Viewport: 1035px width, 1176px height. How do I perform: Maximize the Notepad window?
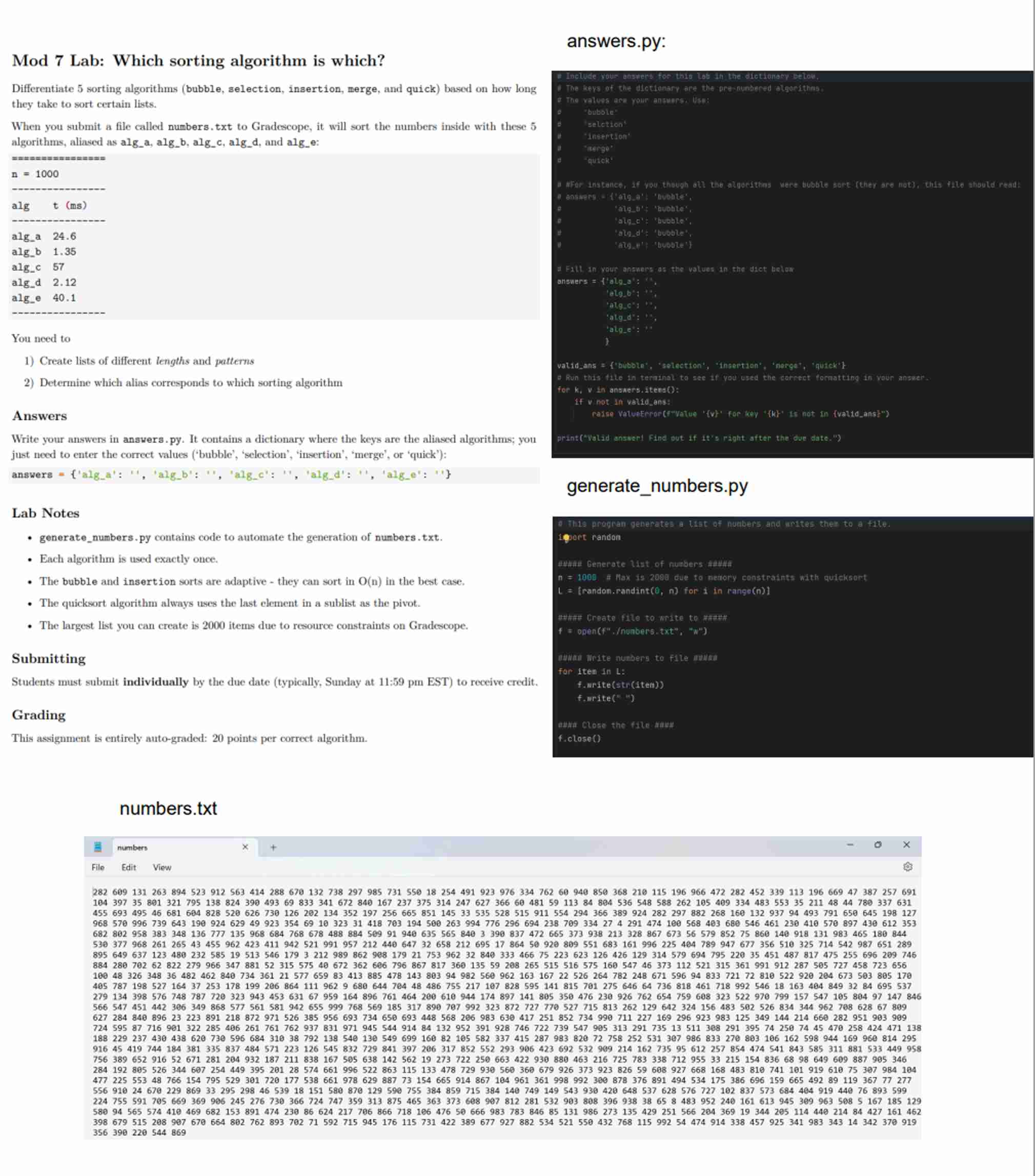coord(879,845)
